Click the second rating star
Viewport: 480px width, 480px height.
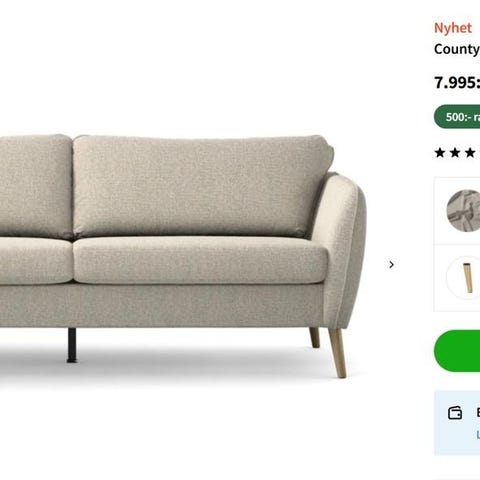coord(455,153)
